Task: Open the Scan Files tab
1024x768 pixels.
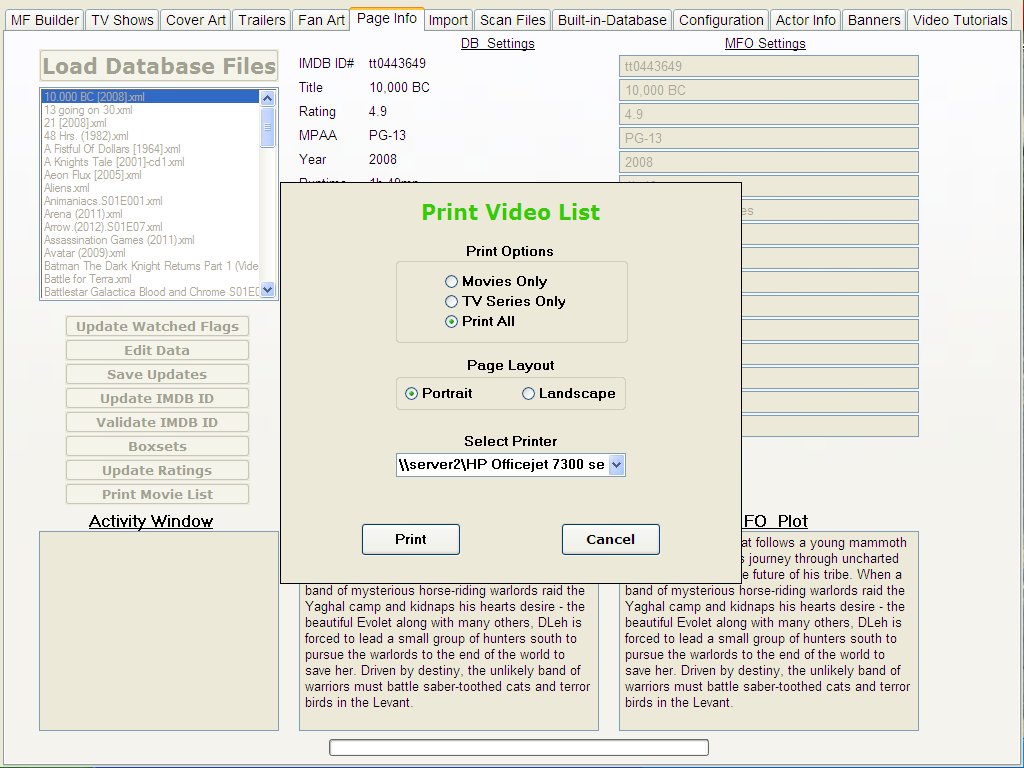Action: (512, 20)
